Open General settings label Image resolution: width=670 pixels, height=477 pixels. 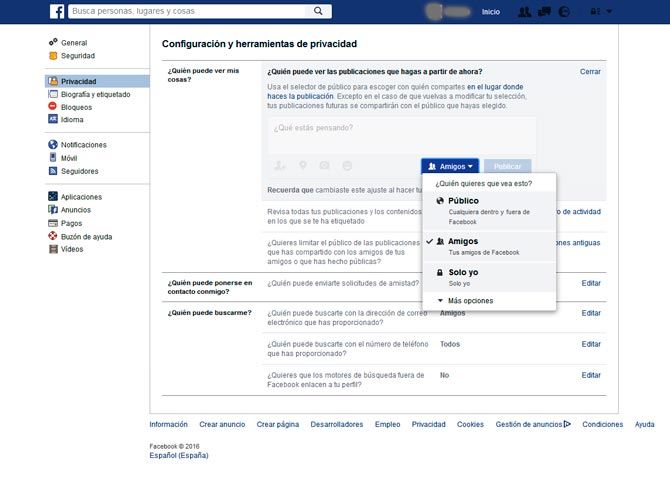point(74,43)
